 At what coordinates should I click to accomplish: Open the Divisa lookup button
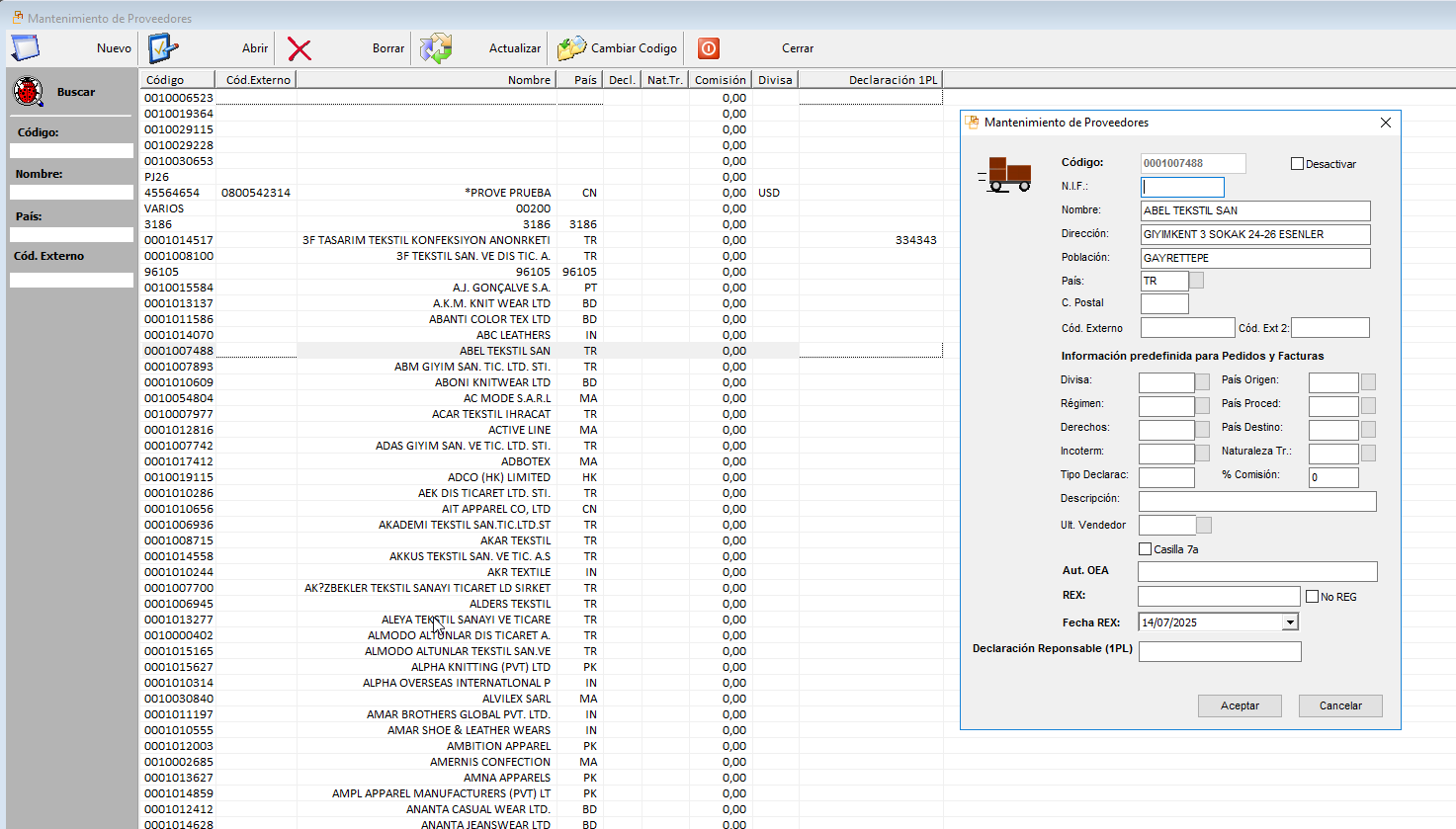[x=1202, y=381]
